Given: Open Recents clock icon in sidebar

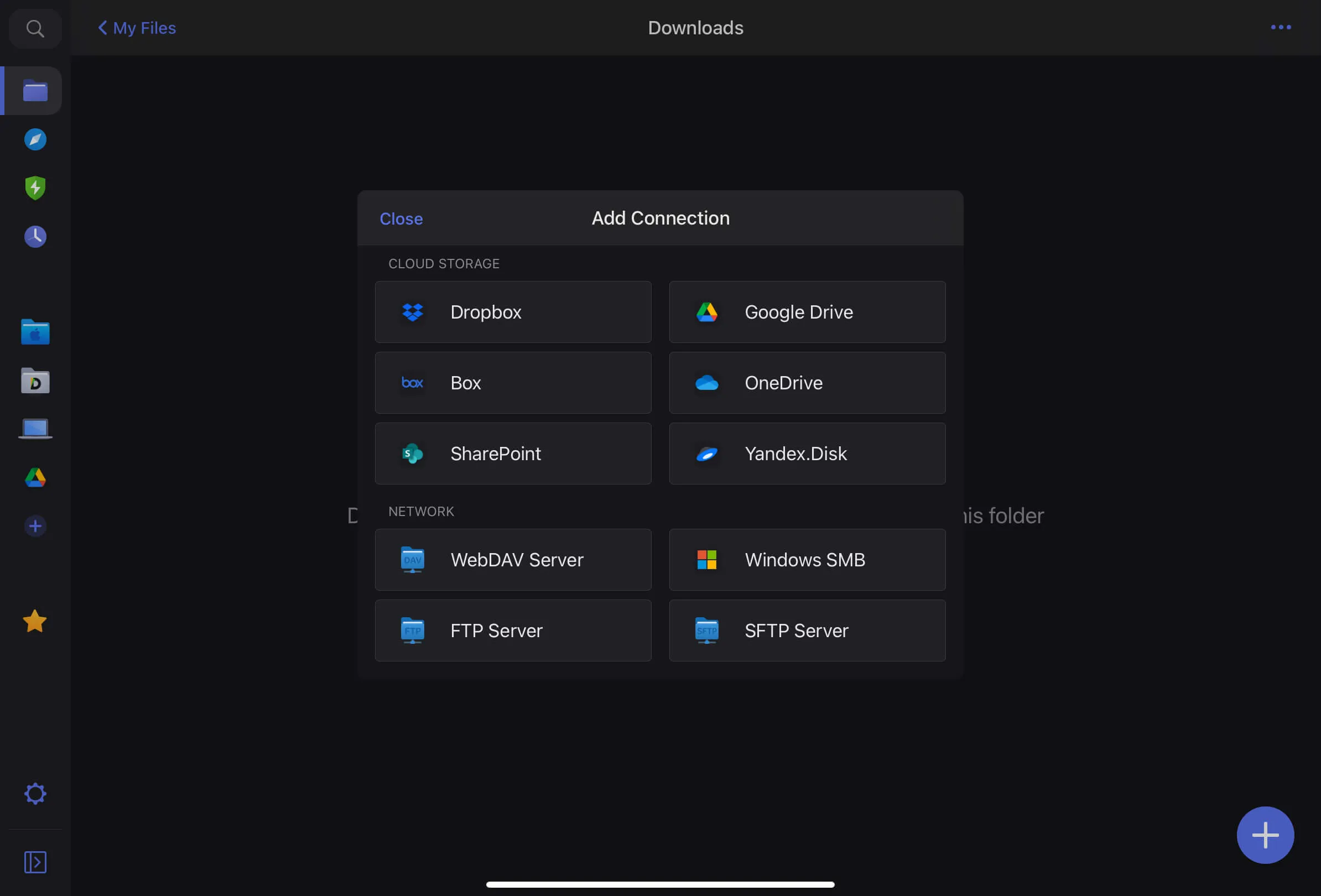Looking at the screenshot, I should click(35, 236).
